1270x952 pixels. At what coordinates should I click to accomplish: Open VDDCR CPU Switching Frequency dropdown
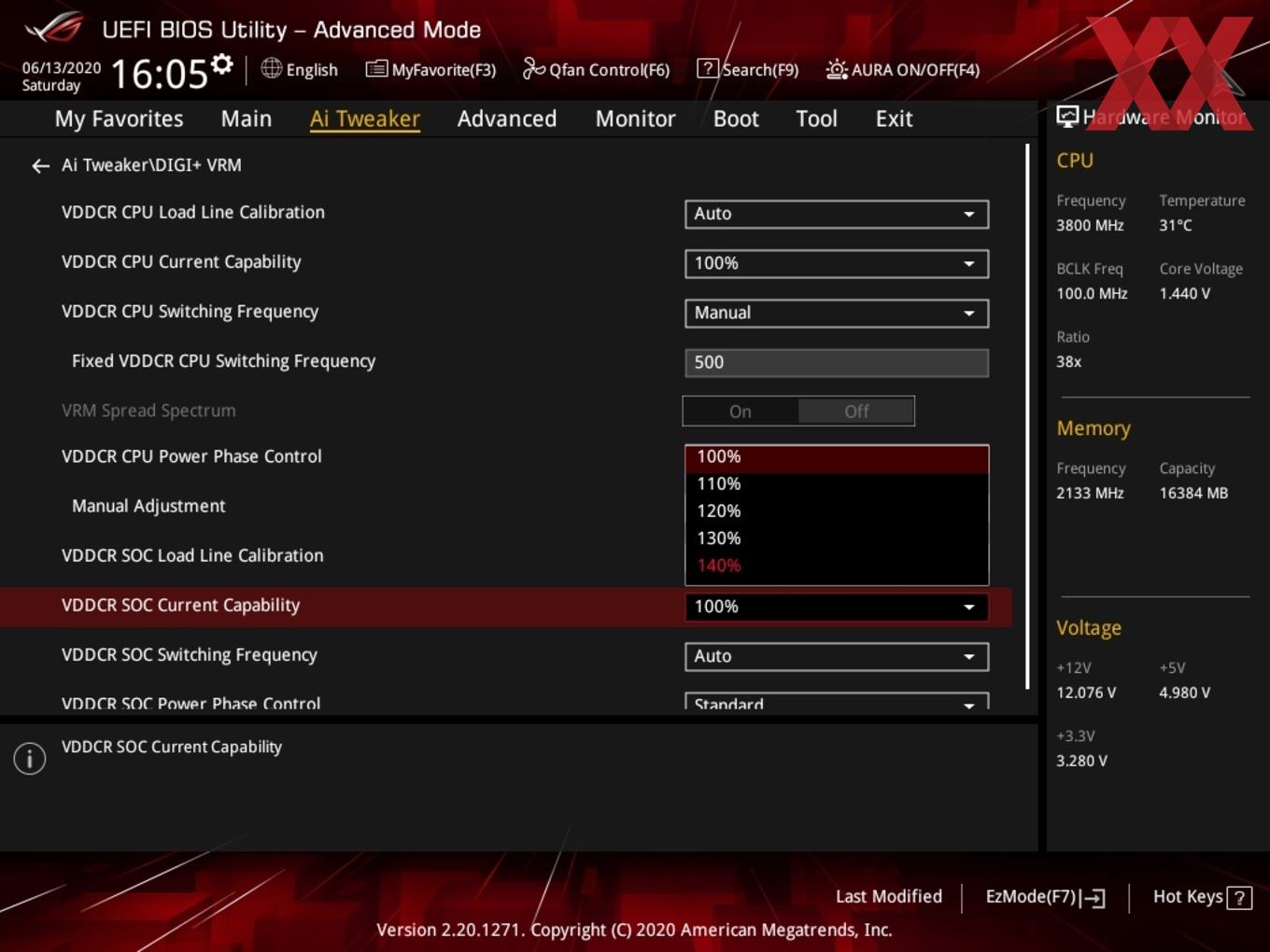837,313
